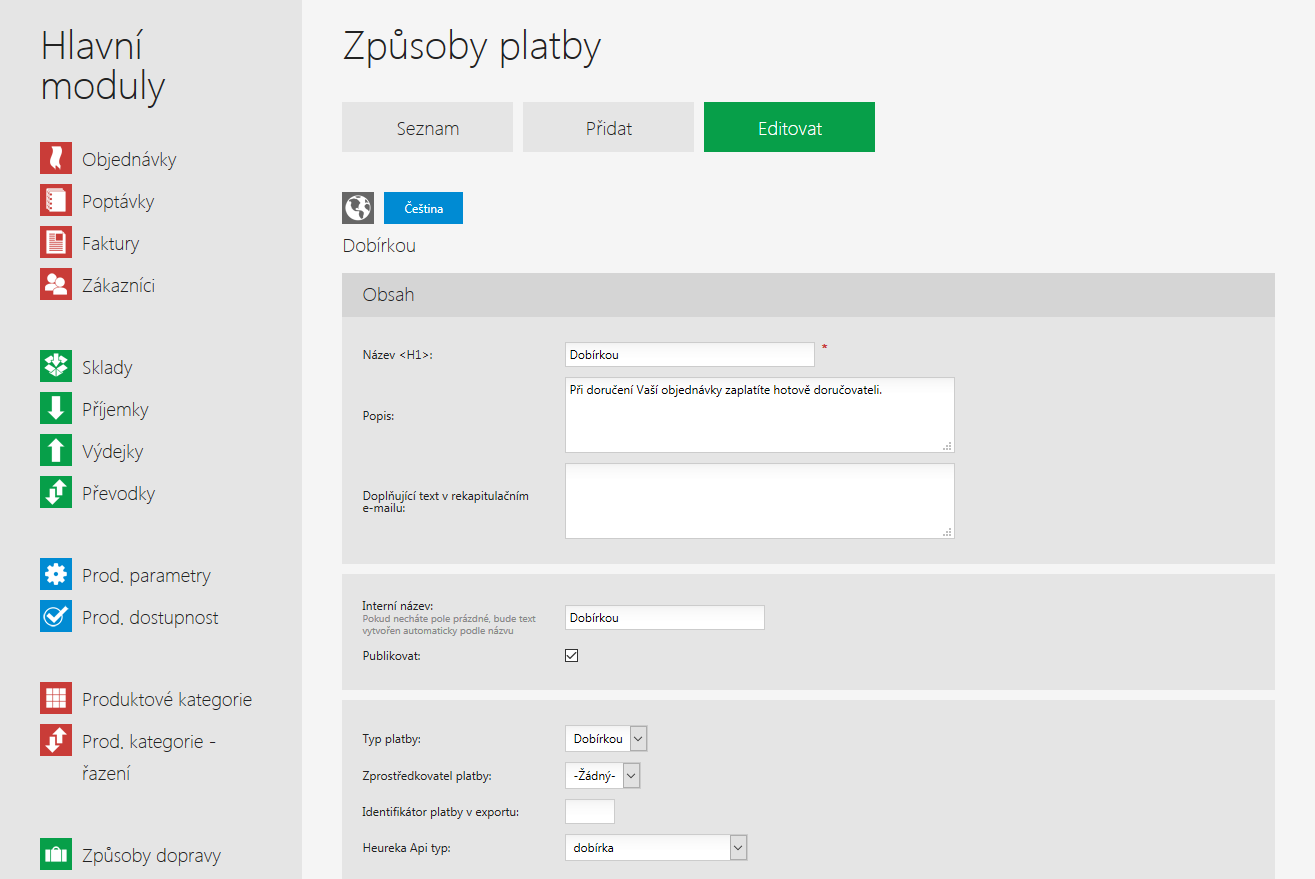Click the Identifikátor platby v exportu field

590,811
